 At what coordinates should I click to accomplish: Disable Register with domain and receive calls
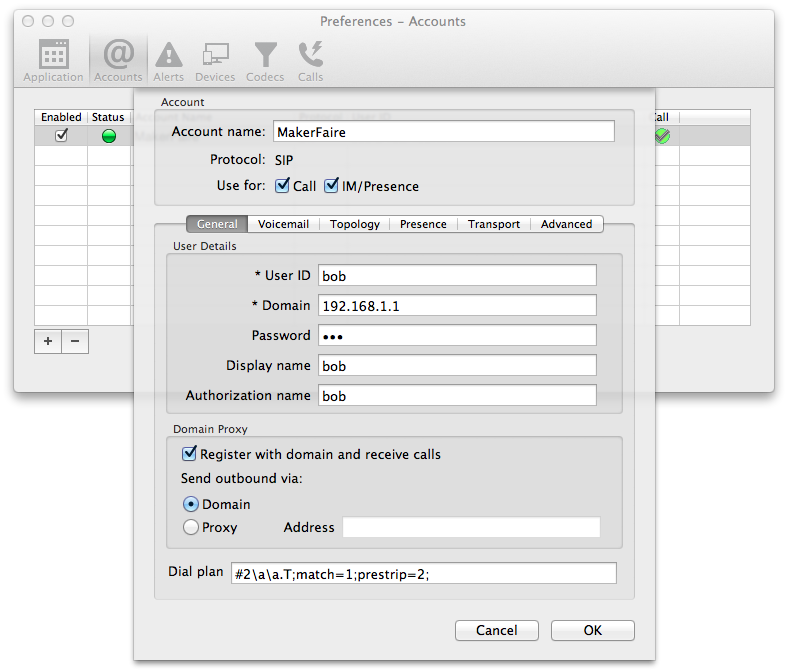click(x=190, y=454)
